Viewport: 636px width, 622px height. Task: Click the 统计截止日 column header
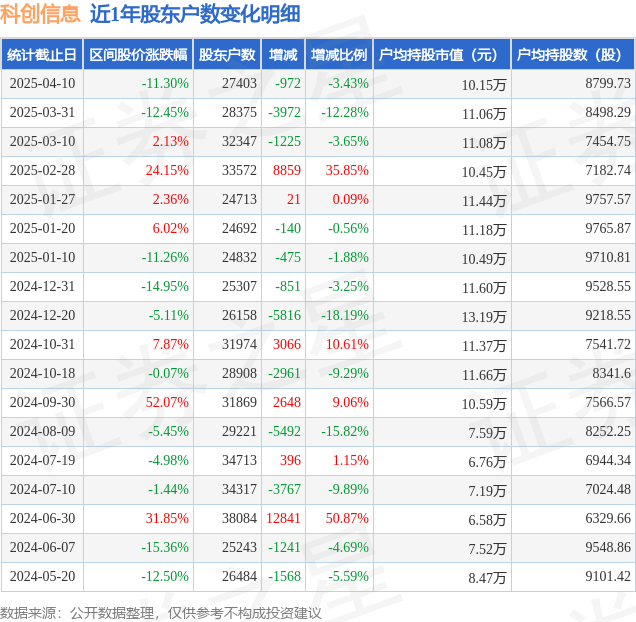click(x=42, y=54)
